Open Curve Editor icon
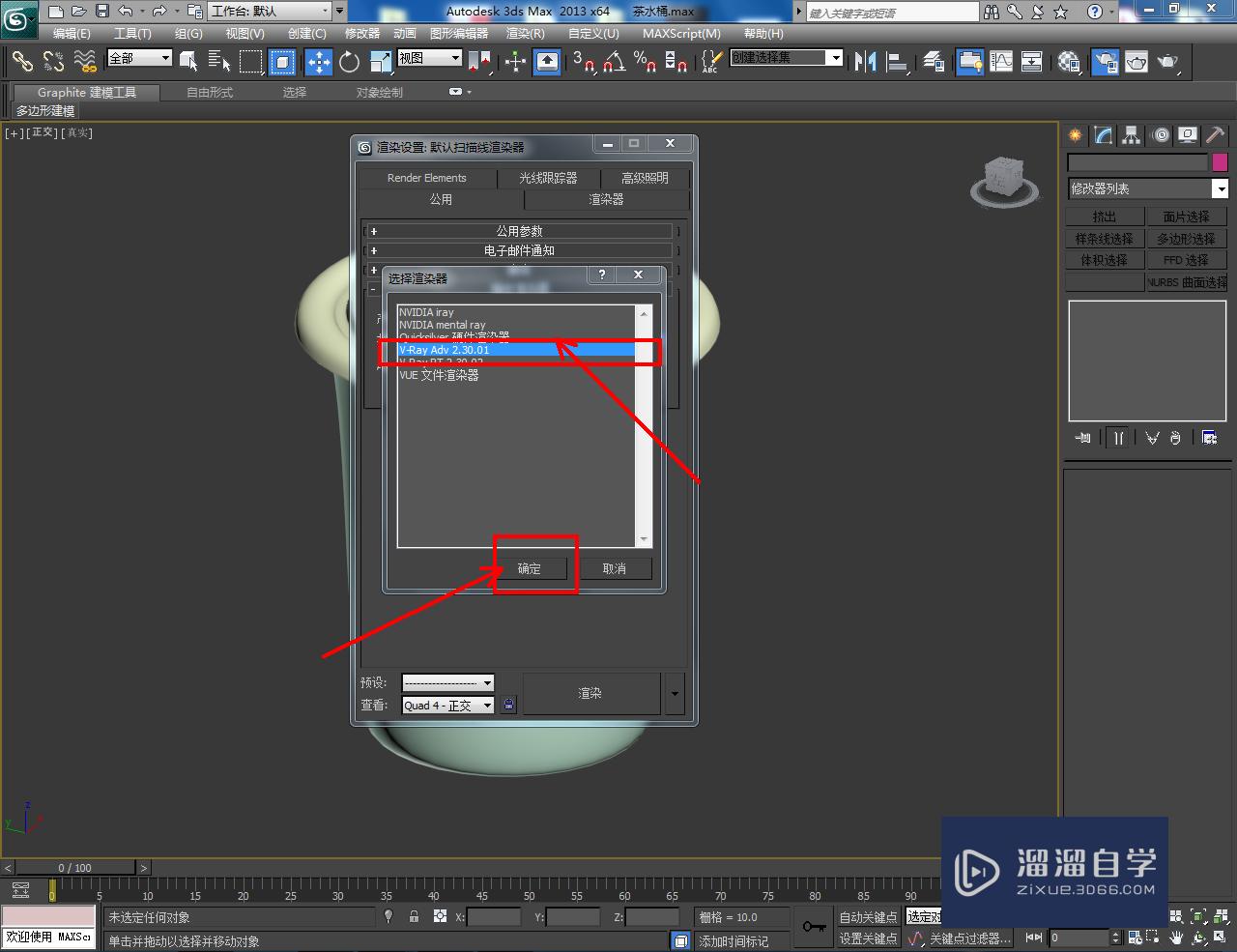Viewport: 1237px width, 952px height. tap(1001, 62)
